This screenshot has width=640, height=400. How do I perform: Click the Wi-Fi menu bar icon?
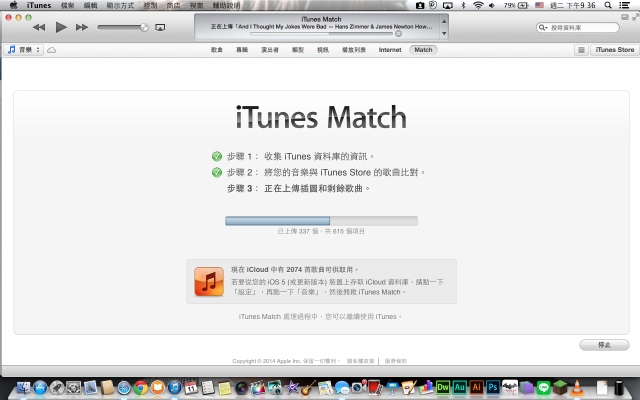tap(478, 5)
